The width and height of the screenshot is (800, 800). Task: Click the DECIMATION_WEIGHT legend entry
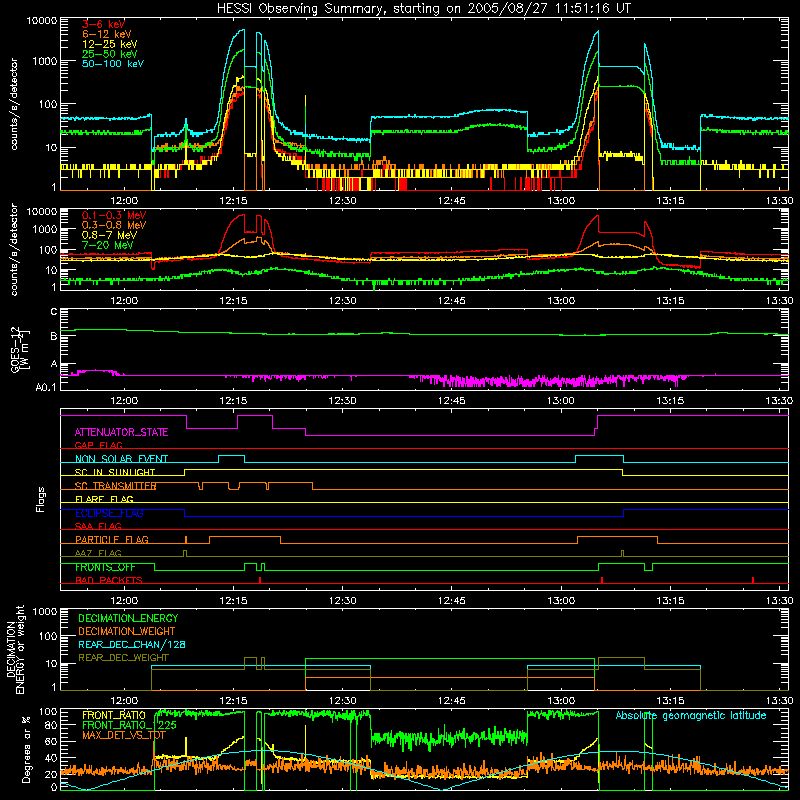point(127,632)
